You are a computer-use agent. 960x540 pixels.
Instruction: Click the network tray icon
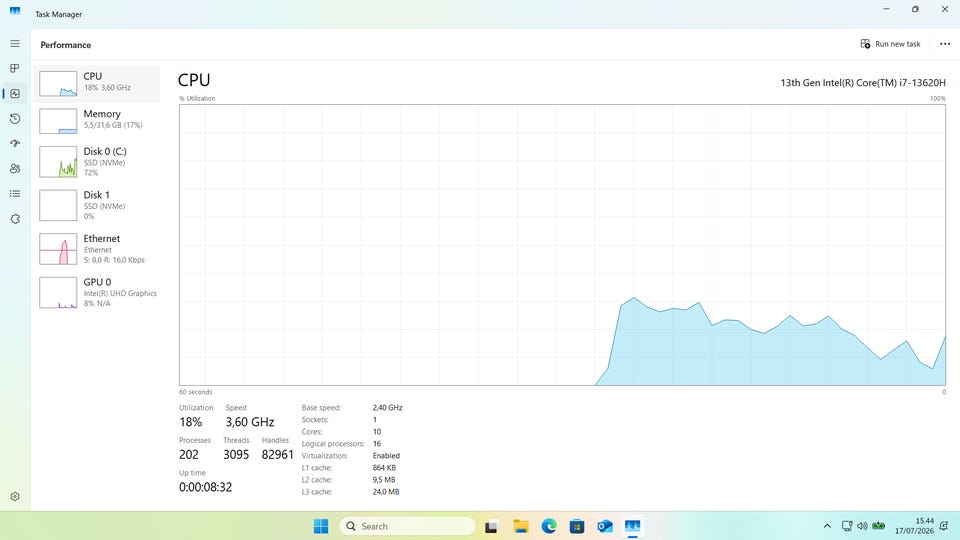coord(847,526)
